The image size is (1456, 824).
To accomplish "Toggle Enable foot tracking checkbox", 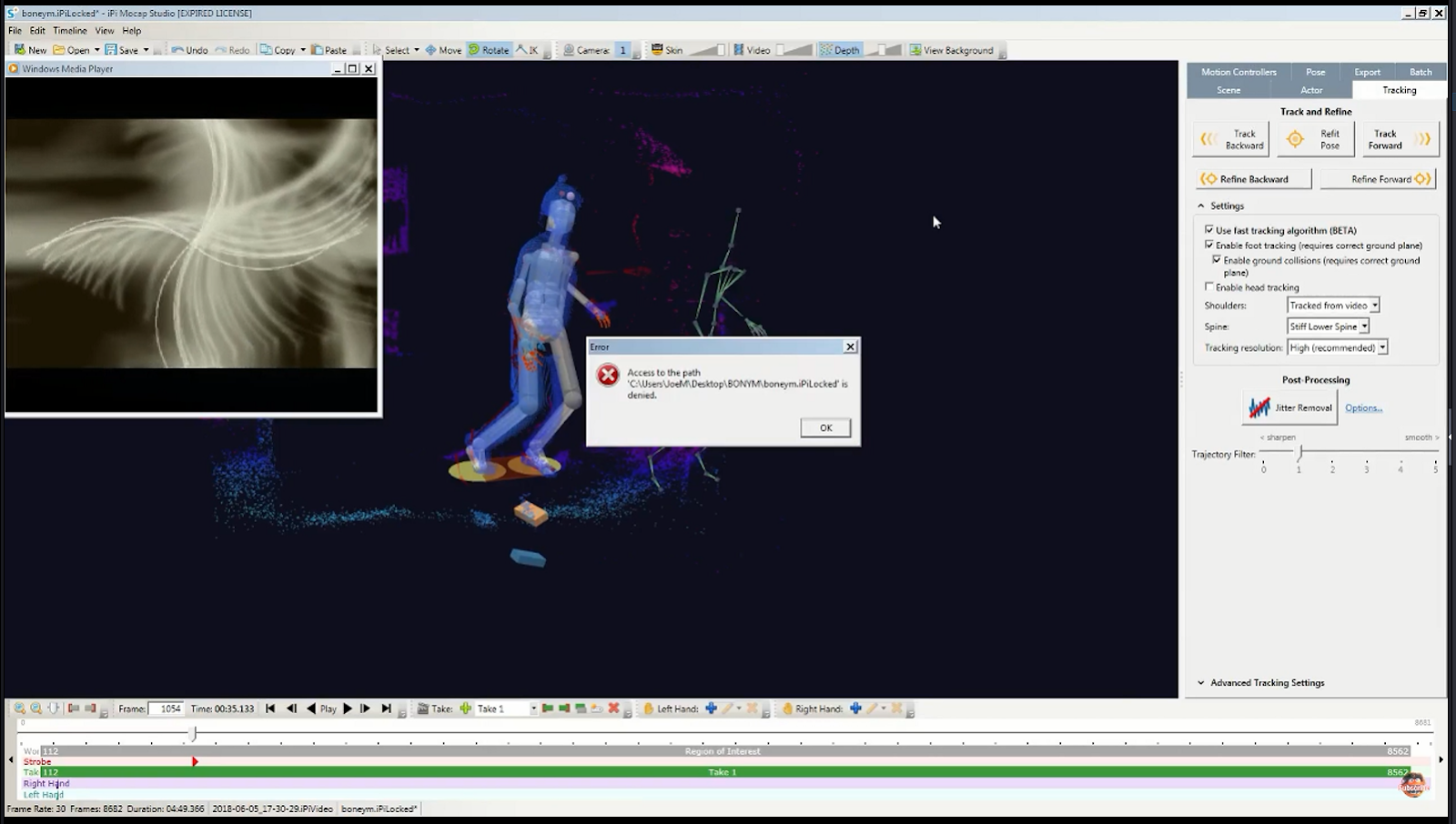I will coord(1209,245).
